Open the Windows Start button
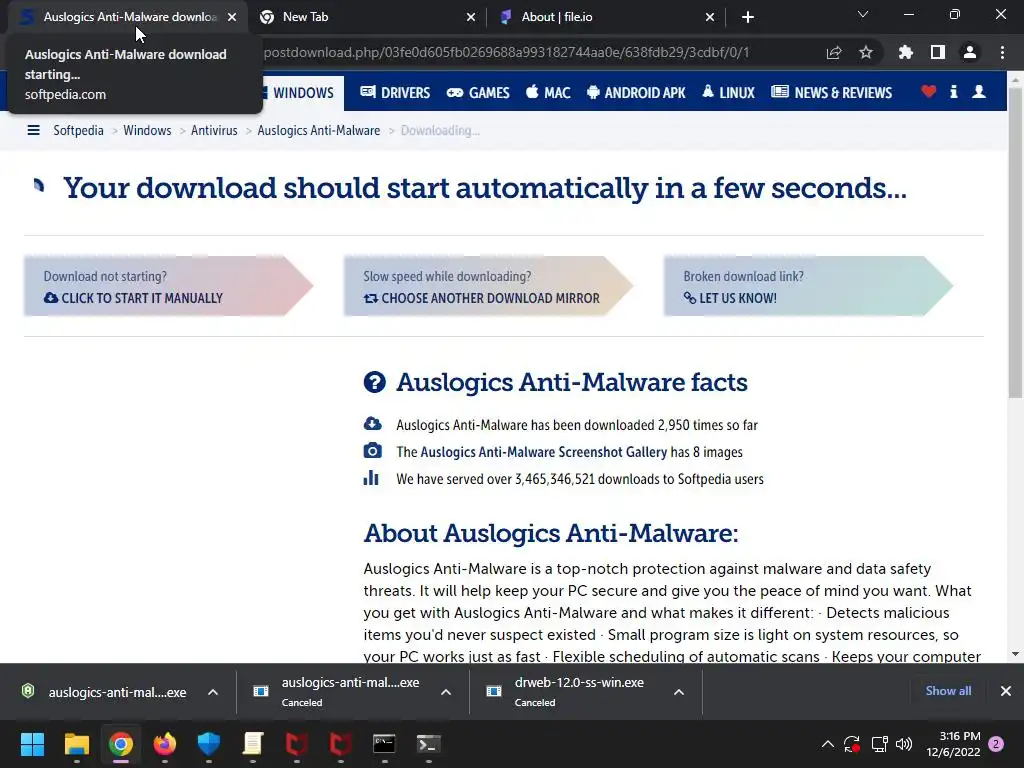 point(32,744)
